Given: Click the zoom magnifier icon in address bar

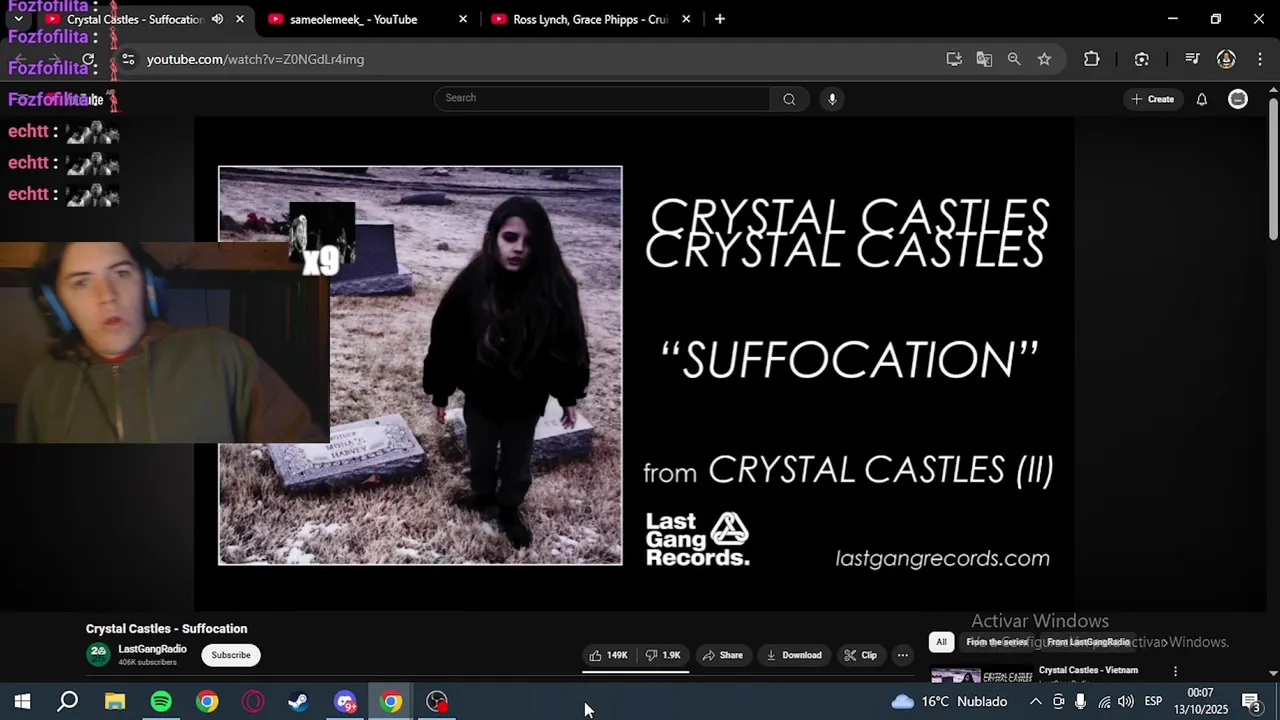Looking at the screenshot, I should (1014, 59).
